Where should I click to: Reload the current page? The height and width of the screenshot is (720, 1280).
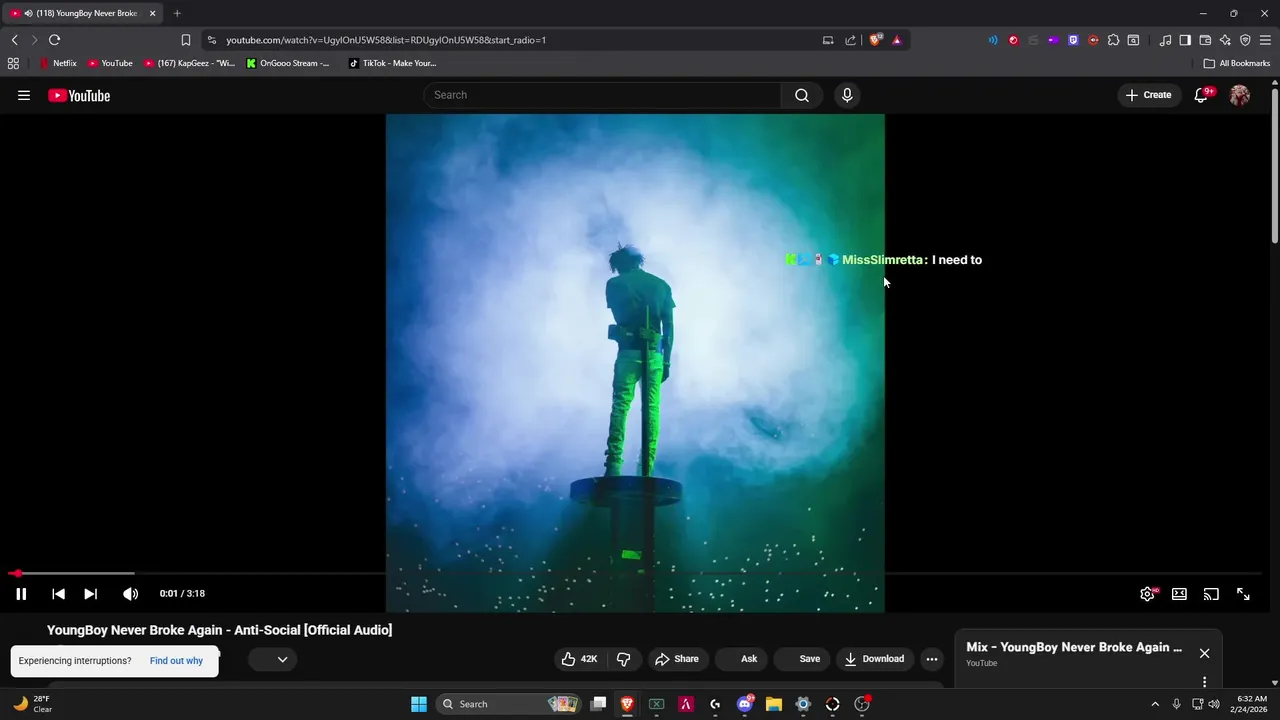54,40
